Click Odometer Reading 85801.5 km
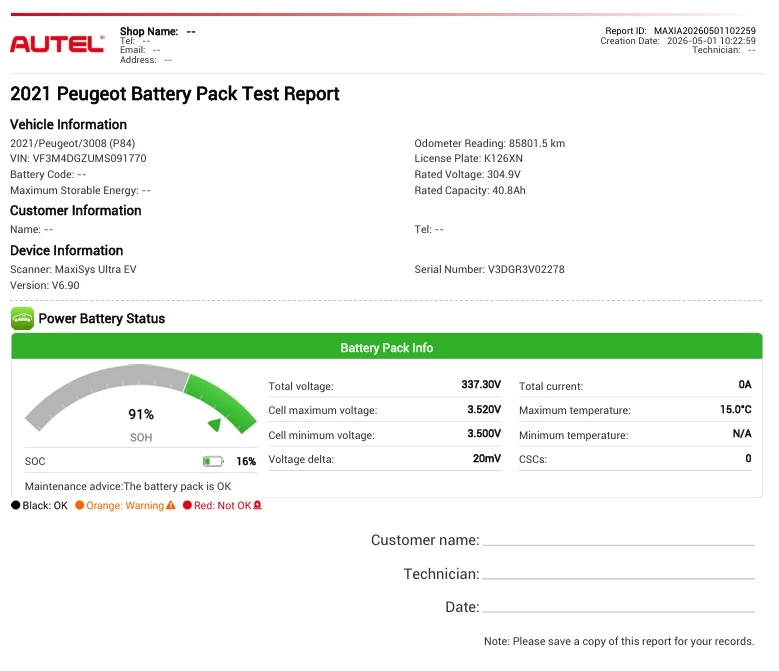This screenshot has height=671, width=779. [x=489, y=144]
